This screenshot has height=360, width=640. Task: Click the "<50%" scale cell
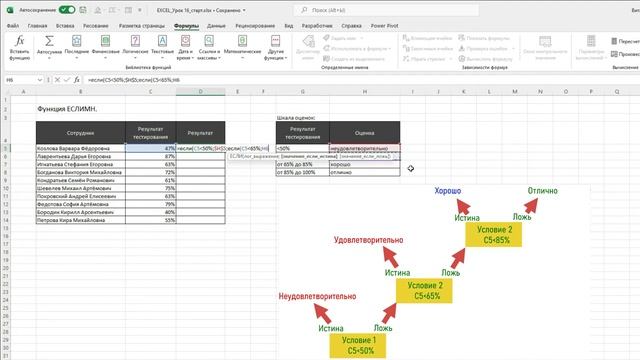pyautogui.click(x=302, y=149)
